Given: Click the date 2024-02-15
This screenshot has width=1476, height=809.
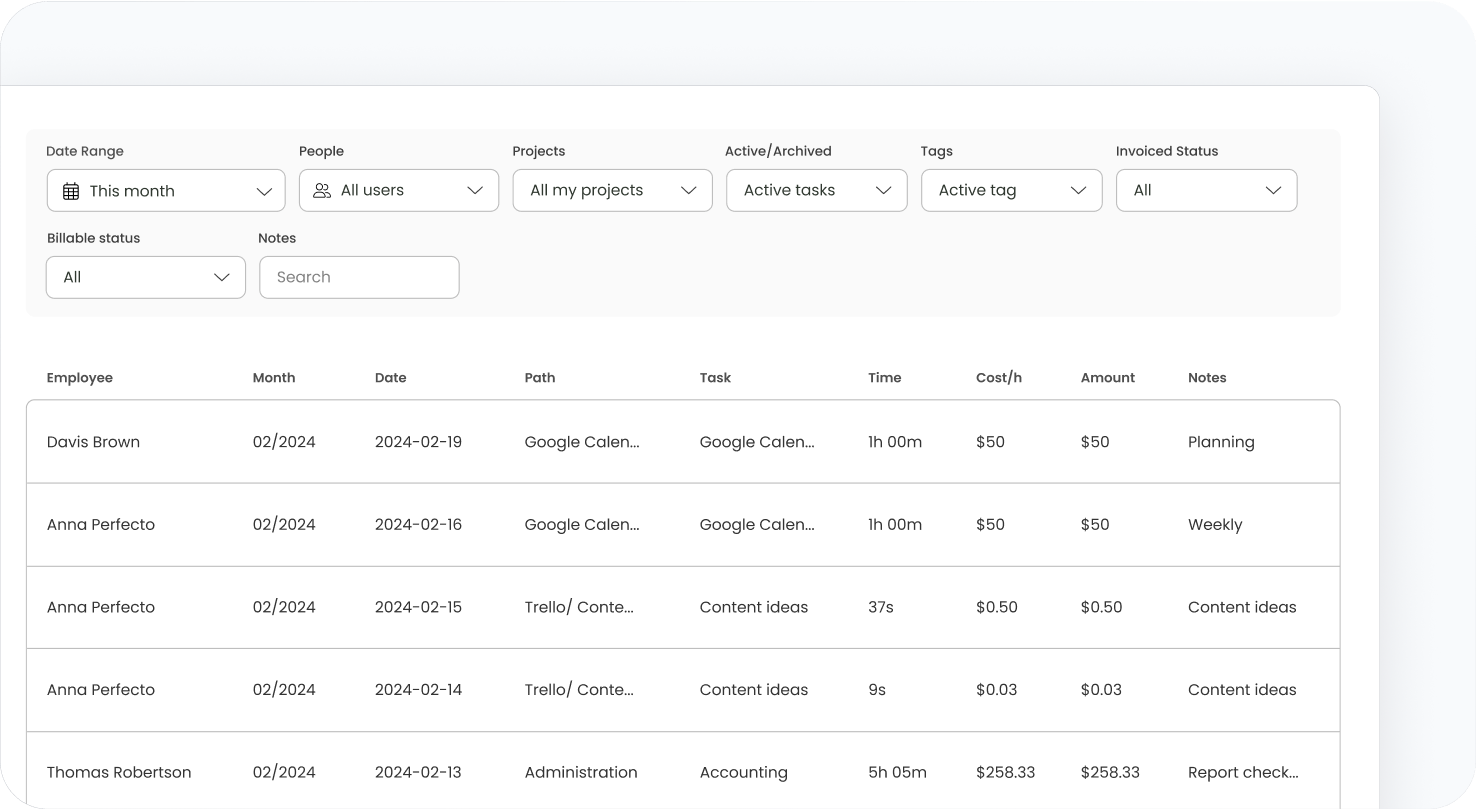Looking at the screenshot, I should [418, 607].
